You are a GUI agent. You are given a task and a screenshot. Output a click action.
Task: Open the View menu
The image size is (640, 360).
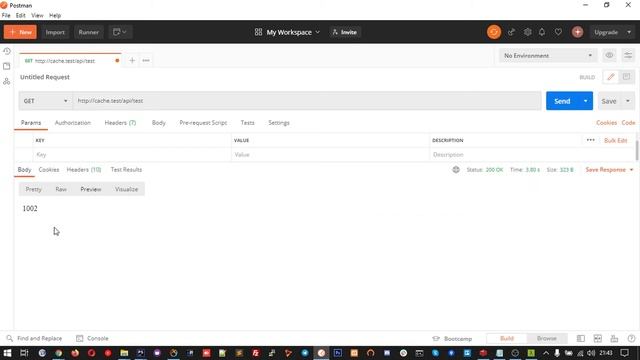[37, 15]
